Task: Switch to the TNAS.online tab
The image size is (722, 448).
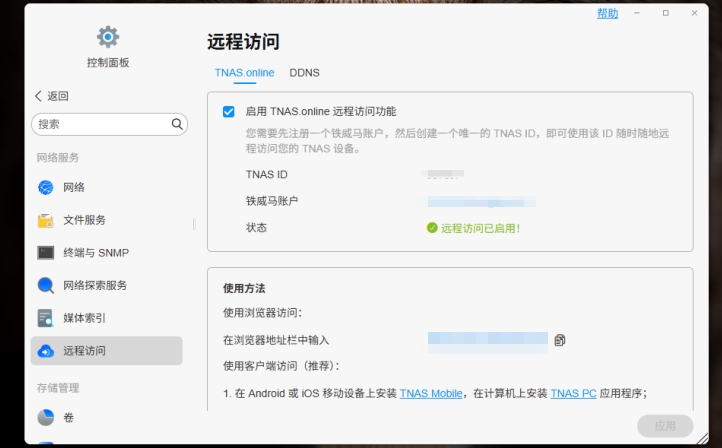Action: (245, 73)
